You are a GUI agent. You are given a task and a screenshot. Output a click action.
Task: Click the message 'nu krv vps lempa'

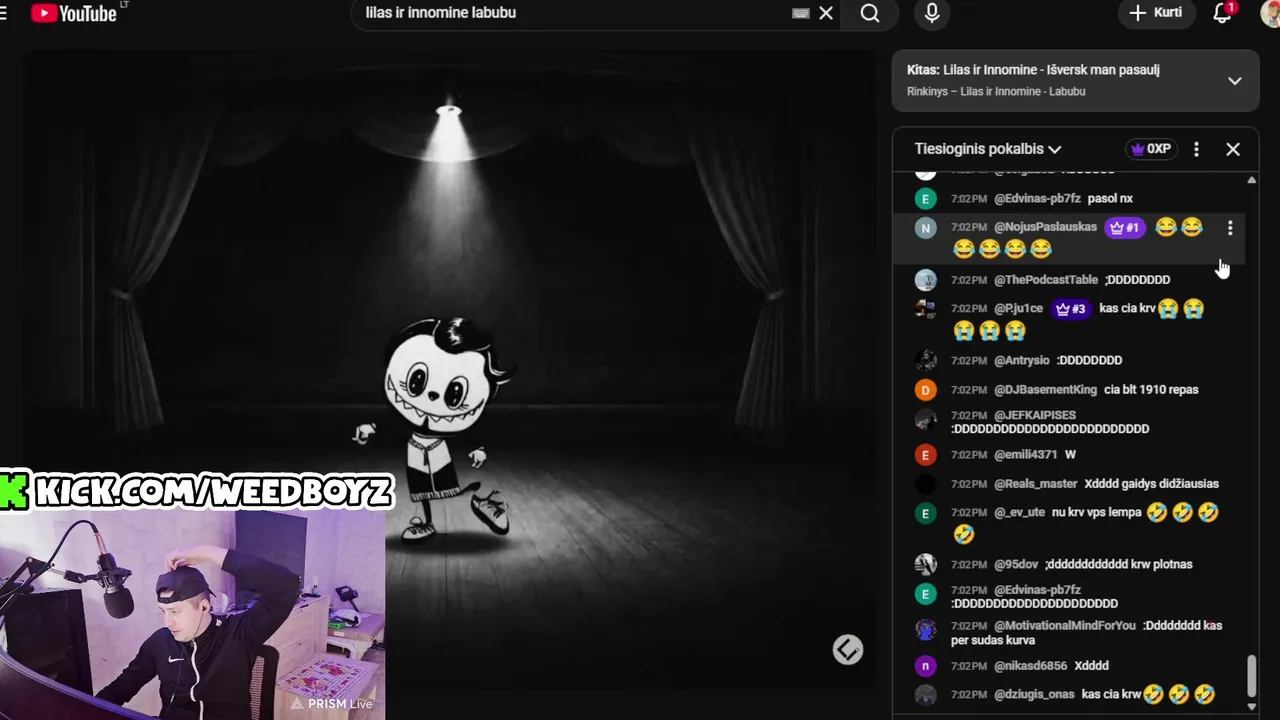tap(1097, 512)
